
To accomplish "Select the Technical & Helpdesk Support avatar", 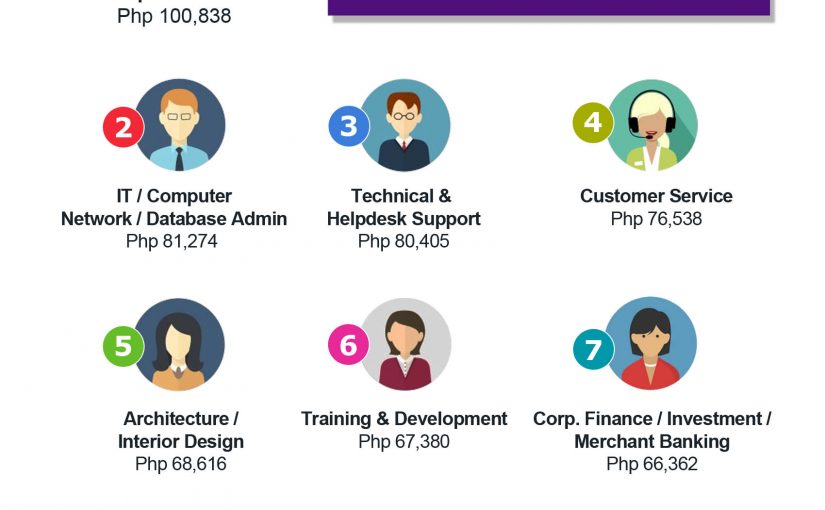I will 404,125.
